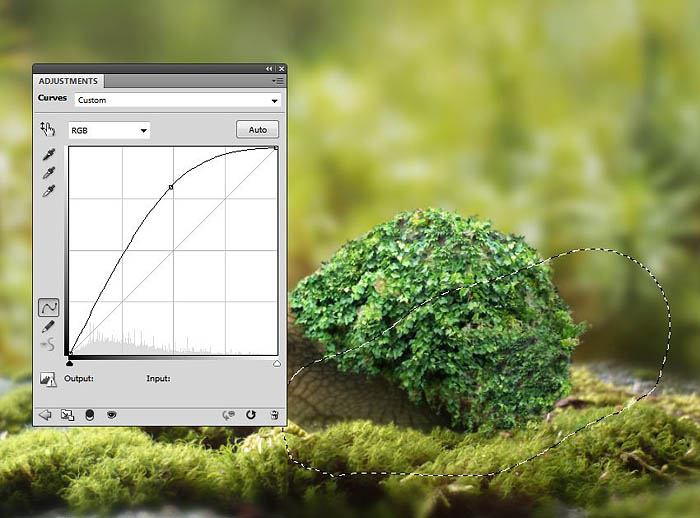Open the Curves preset dropdown showing Custom

[178, 100]
